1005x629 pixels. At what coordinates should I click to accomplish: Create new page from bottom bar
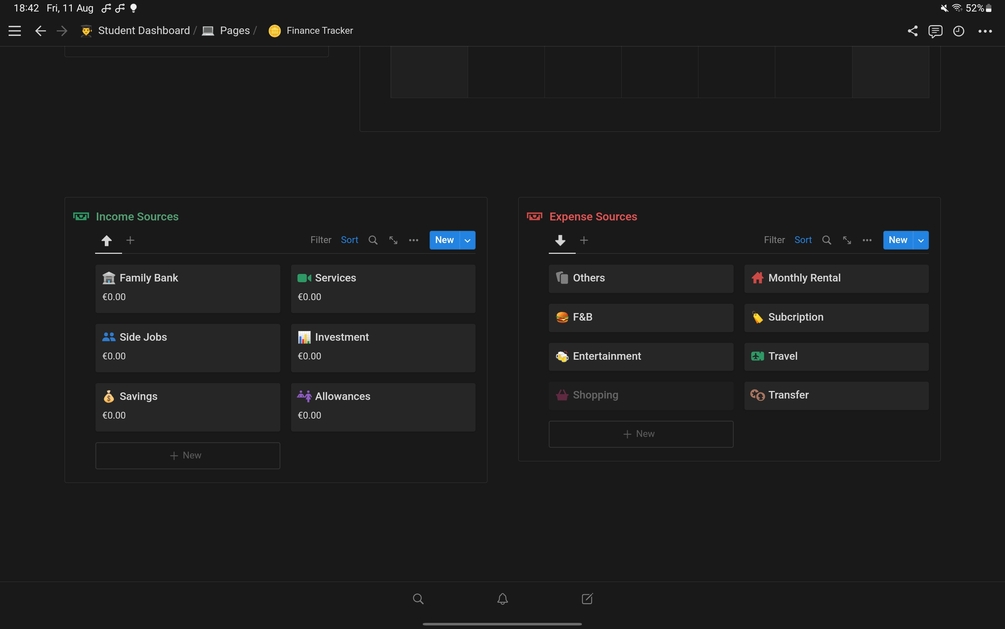click(587, 599)
